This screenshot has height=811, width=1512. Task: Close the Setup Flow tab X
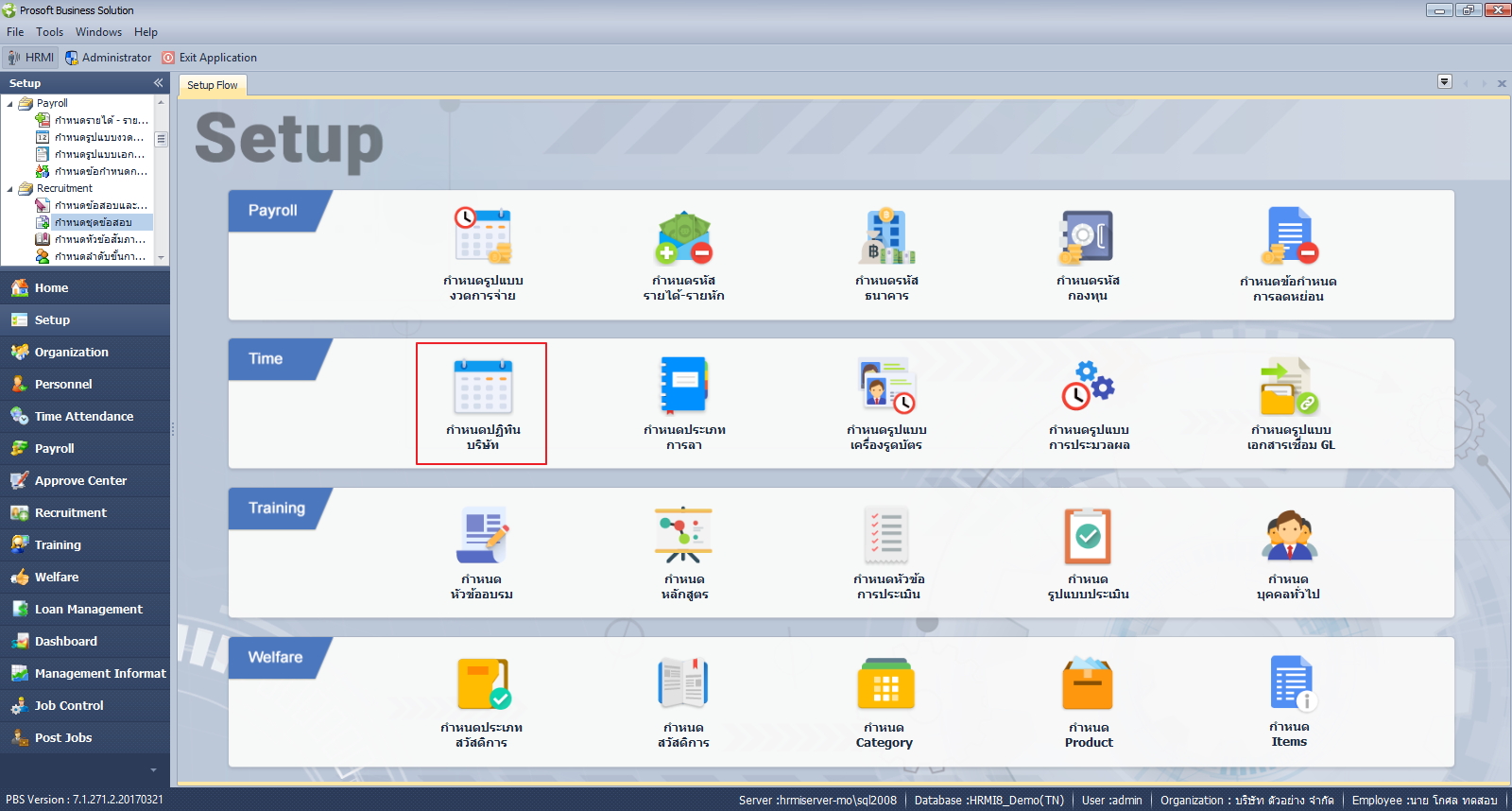(1502, 83)
